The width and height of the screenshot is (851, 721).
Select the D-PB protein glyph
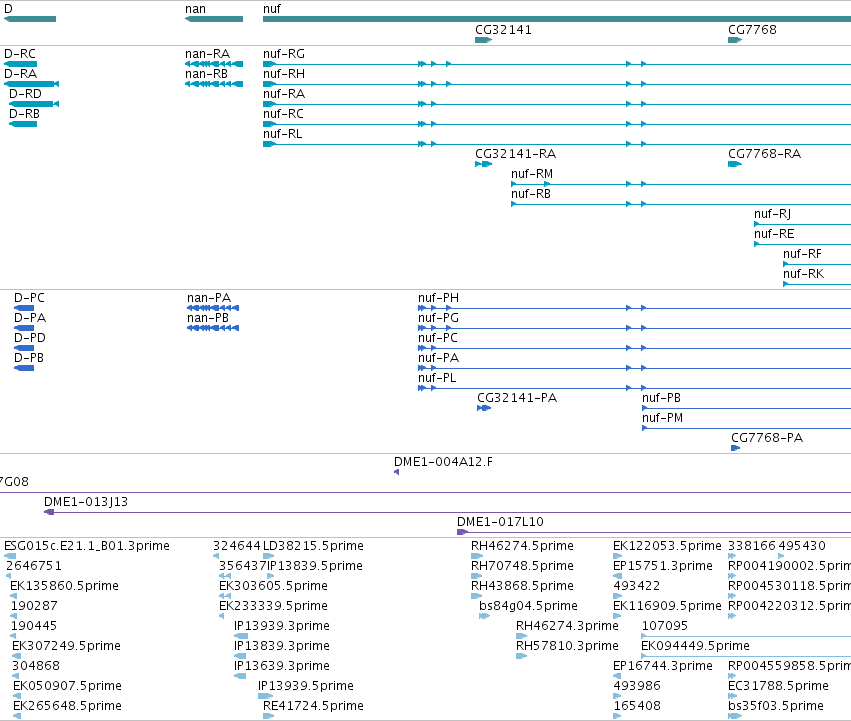click(24, 368)
